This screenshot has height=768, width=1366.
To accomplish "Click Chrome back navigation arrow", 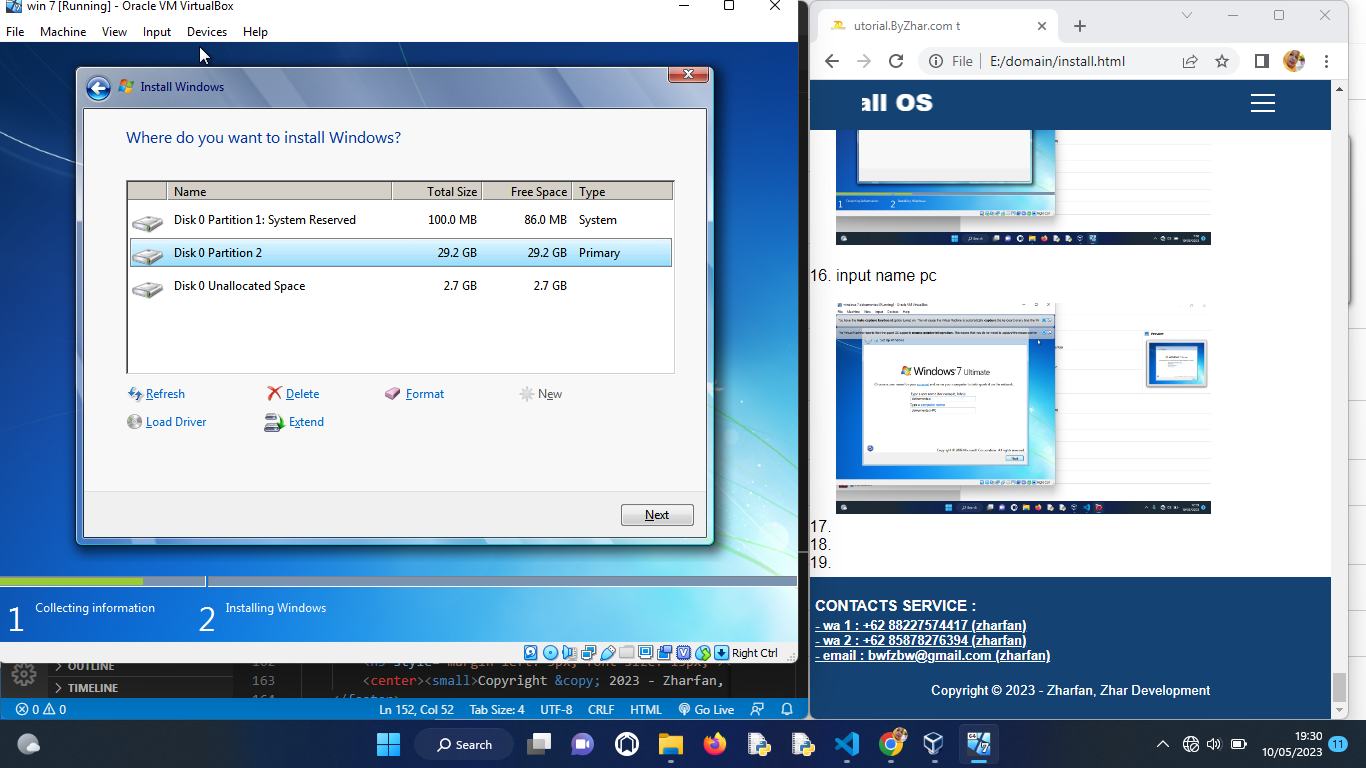I will pyautogui.click(x=832, y=61).
